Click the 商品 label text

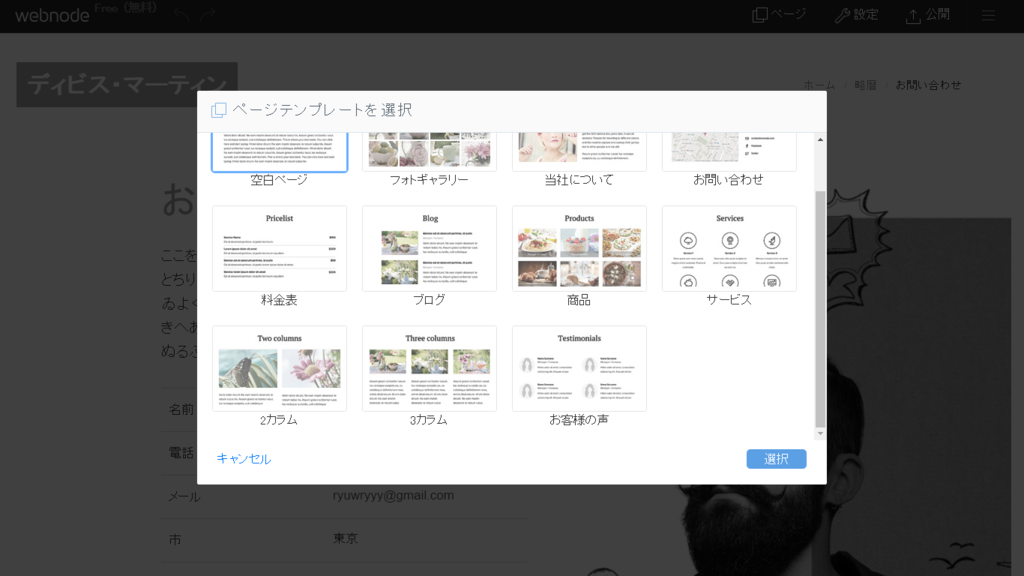click(x=579, y=300)
